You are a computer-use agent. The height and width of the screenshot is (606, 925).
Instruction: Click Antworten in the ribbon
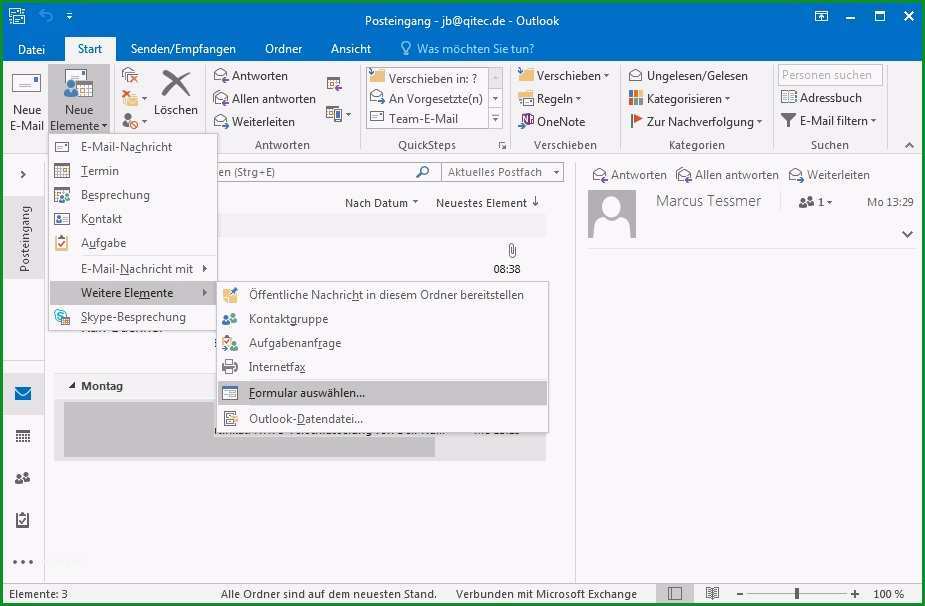251,76
